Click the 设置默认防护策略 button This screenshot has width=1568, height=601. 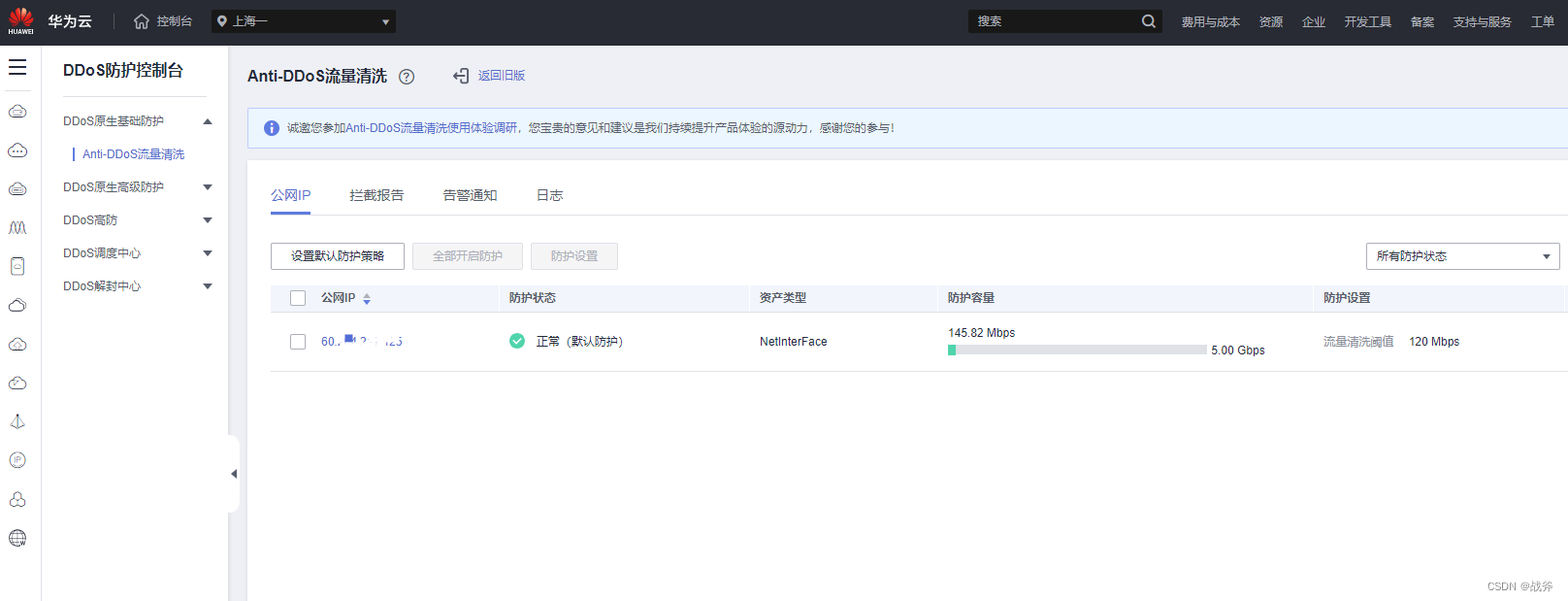338,256
